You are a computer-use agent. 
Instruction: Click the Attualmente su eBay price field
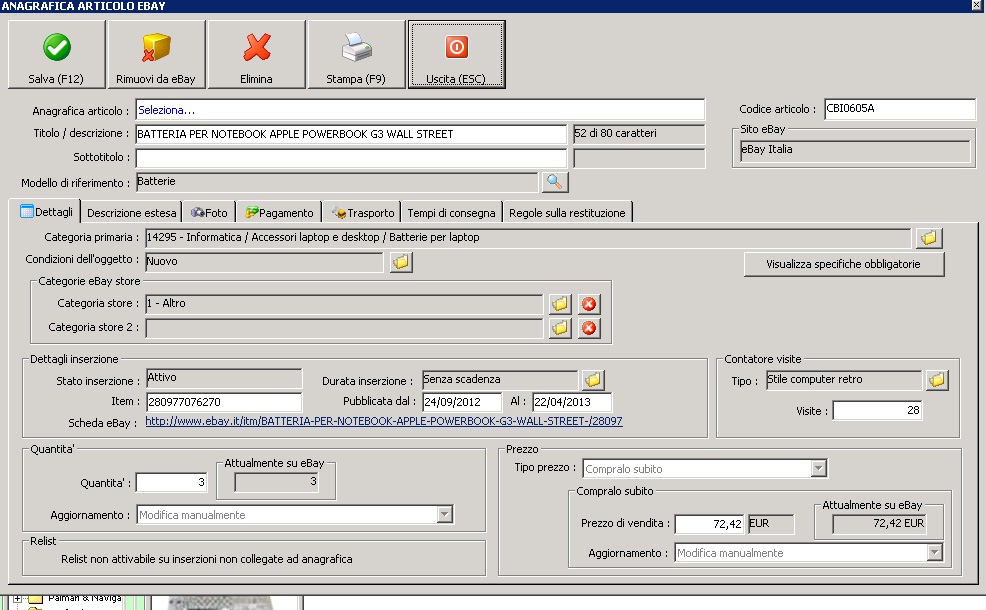tap(879, 524)
